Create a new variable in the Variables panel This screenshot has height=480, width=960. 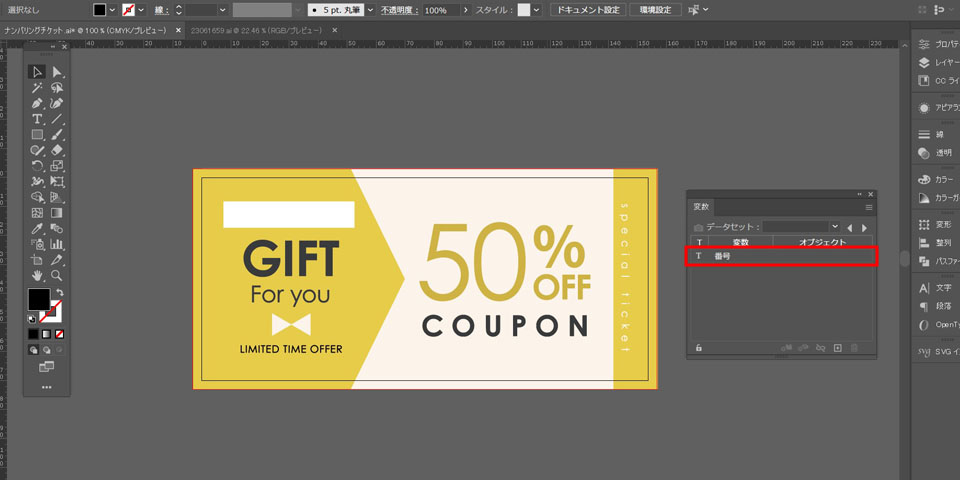pyautogui.click(x=838, y=348)
